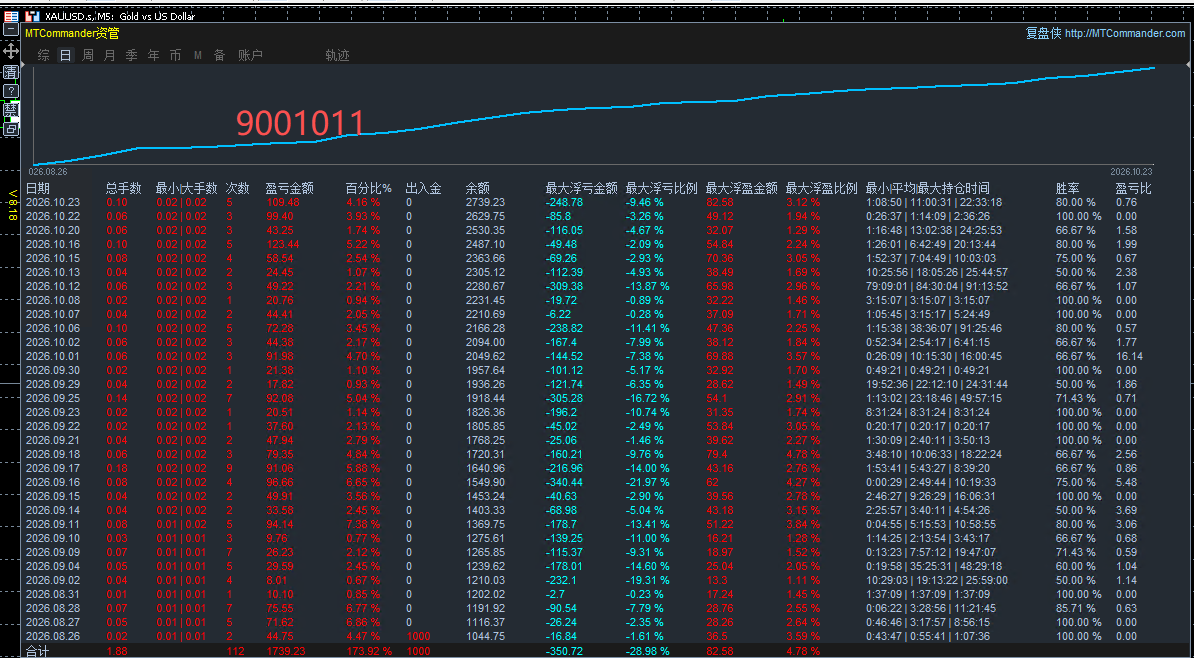Open the 季 quarterly tab
Screen dimensions: 1194x658
pos(132,56)
